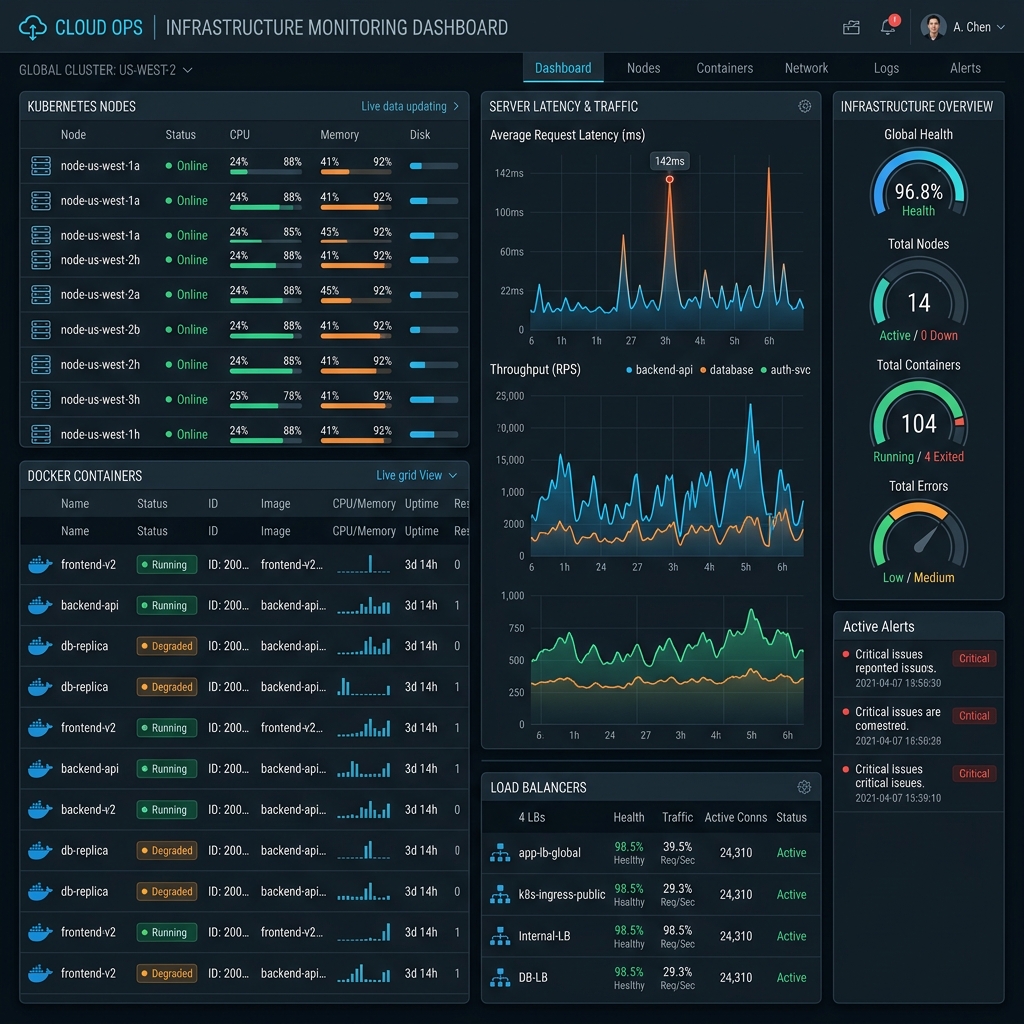Click load balancer icon for app-lb-global
Viewport: 1024px width, 1024px height.
coord(500,852)
